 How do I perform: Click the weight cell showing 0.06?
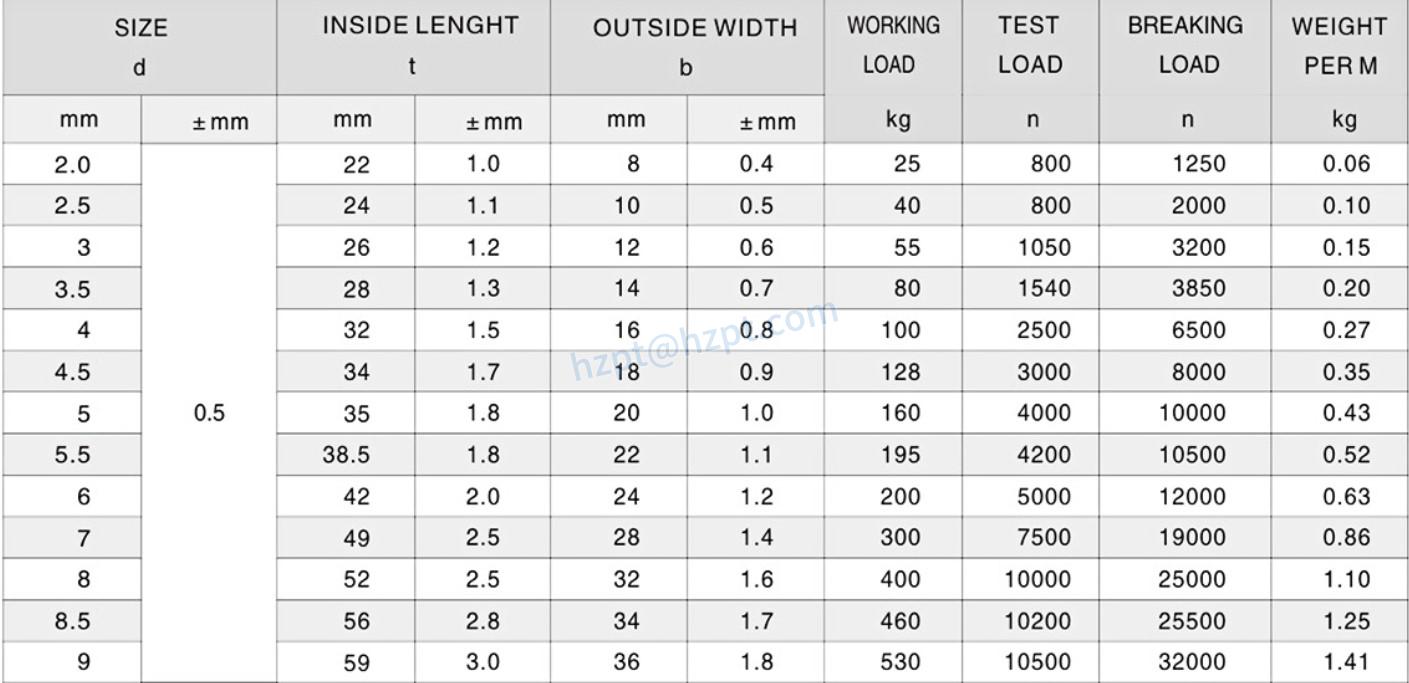[x=1346, y=164]
